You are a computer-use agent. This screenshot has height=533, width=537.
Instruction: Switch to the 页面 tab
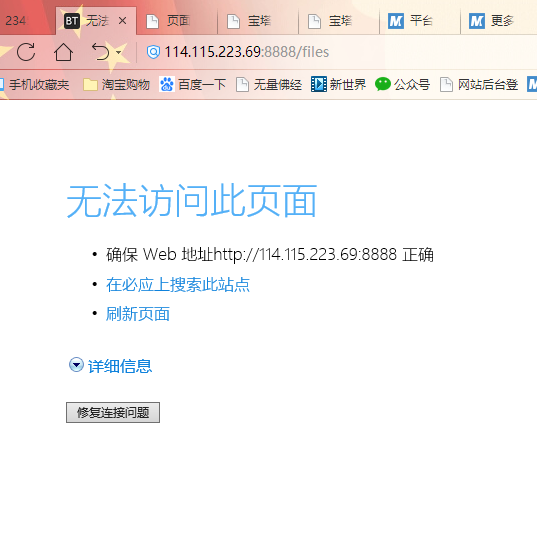click(177, 21)
